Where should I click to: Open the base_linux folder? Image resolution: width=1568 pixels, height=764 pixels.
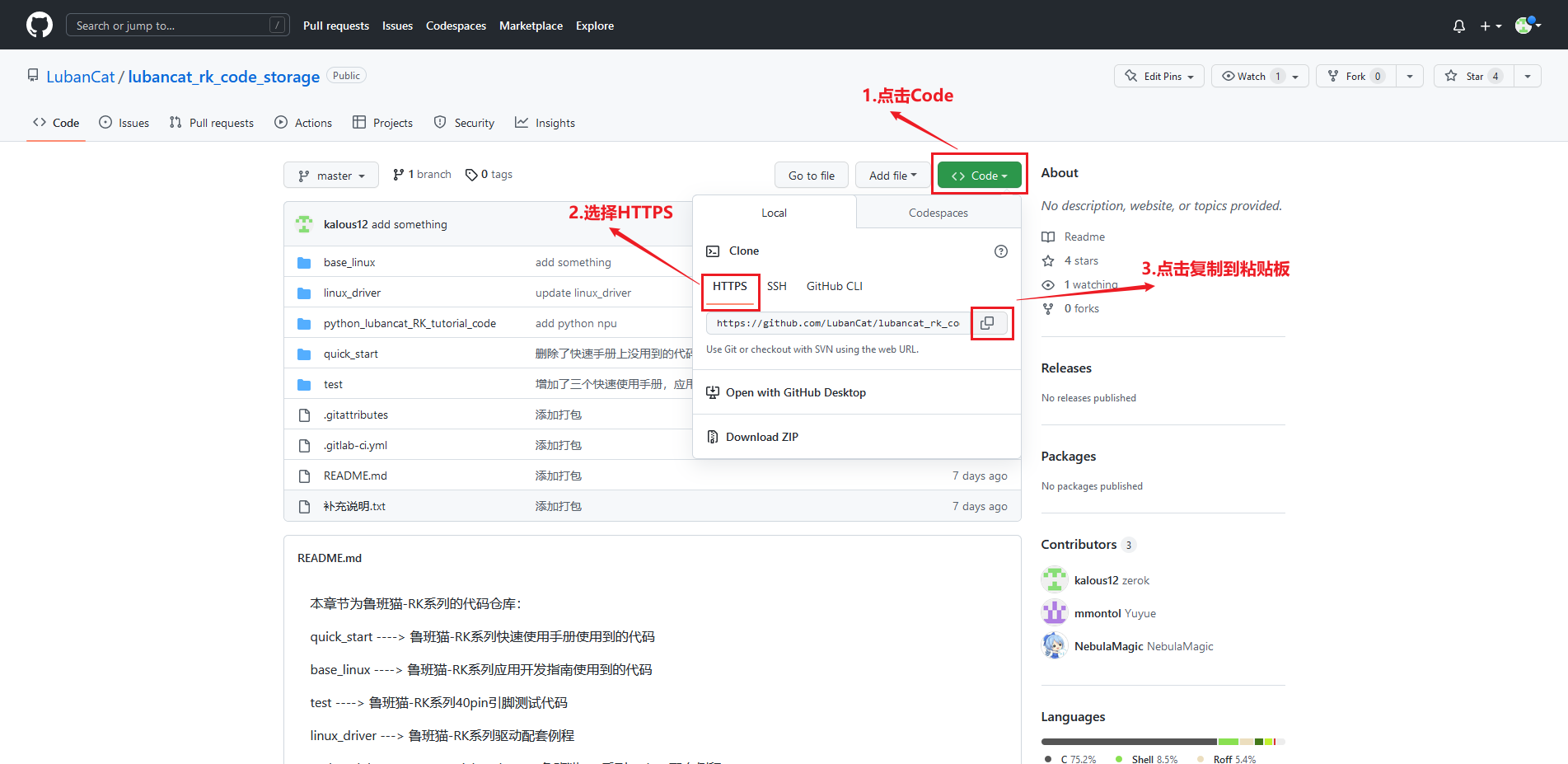[x=349, y=262]
